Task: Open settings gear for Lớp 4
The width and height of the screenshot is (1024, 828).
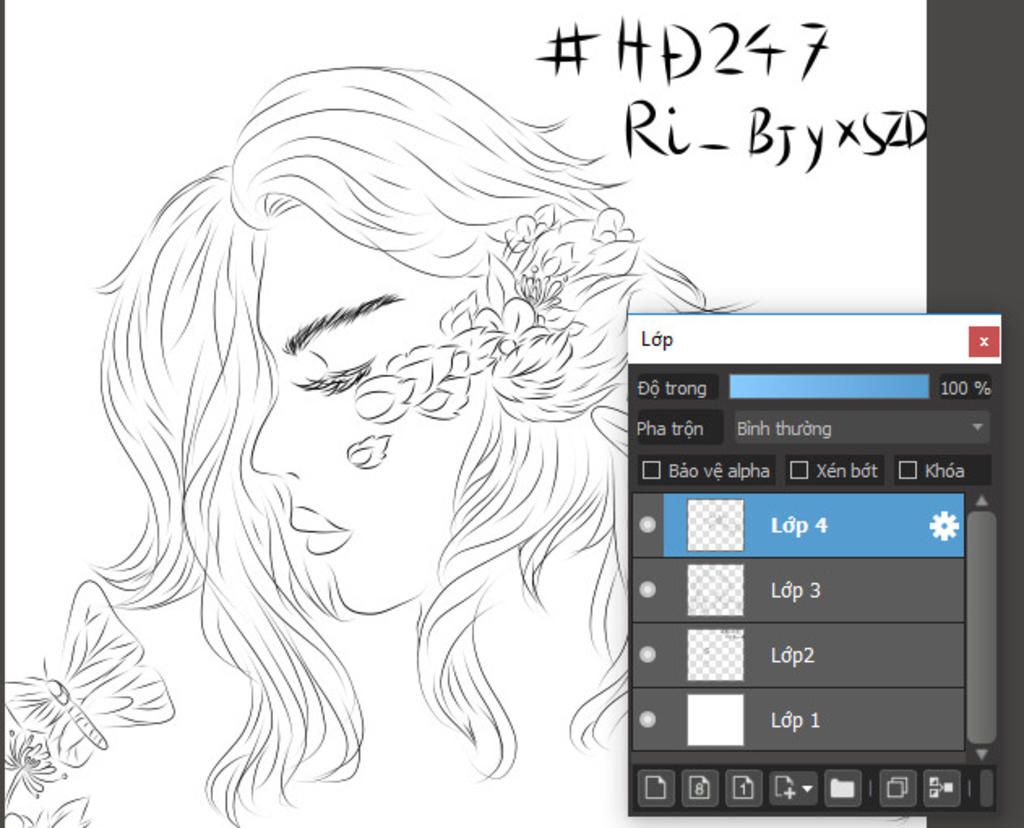Action: (943, 526)
